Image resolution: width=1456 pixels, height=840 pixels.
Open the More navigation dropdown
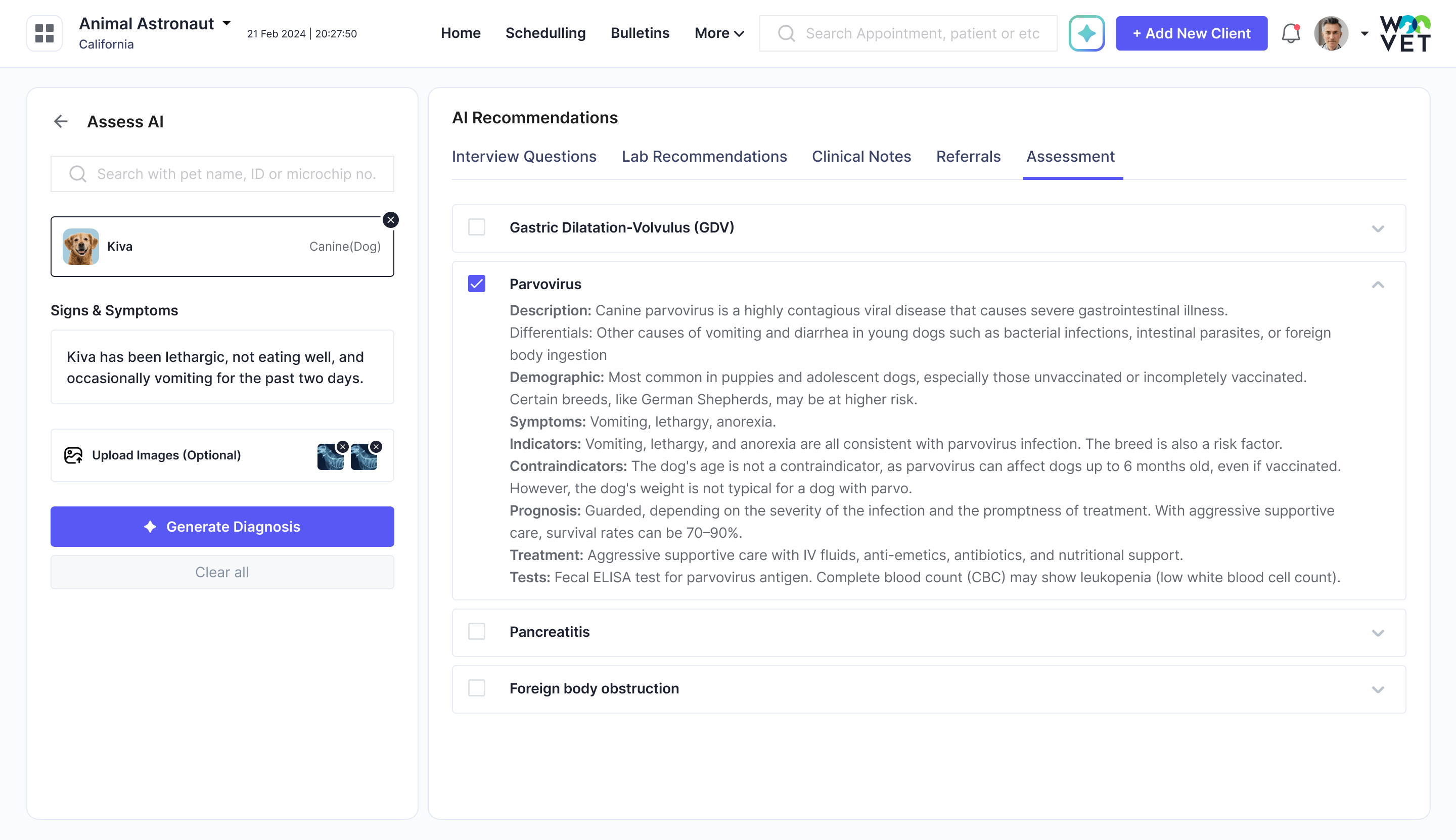tap(718, 33)
